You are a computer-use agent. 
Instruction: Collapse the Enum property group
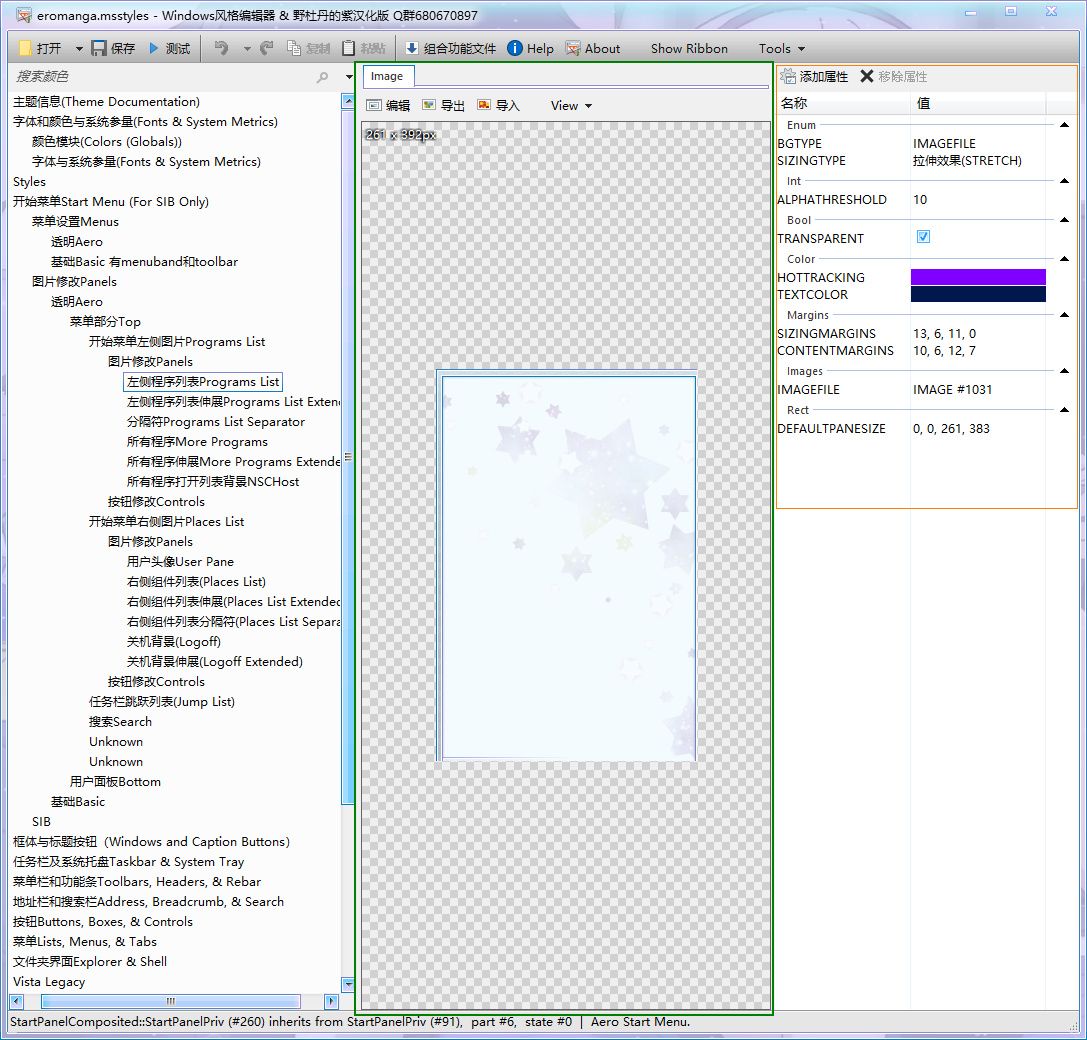coord(1064,125)
